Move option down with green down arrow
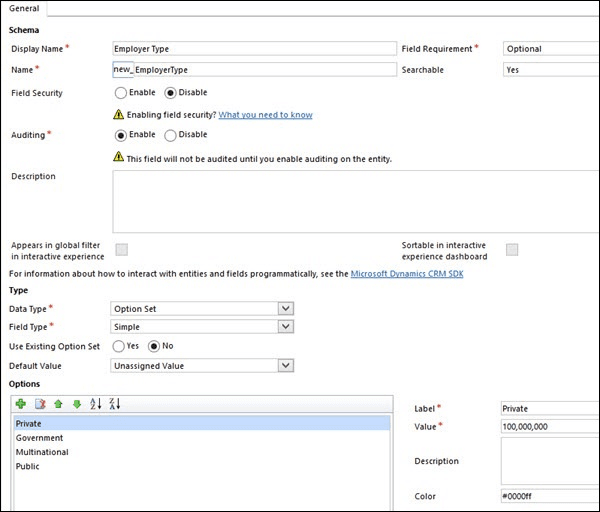 point(77,403)
